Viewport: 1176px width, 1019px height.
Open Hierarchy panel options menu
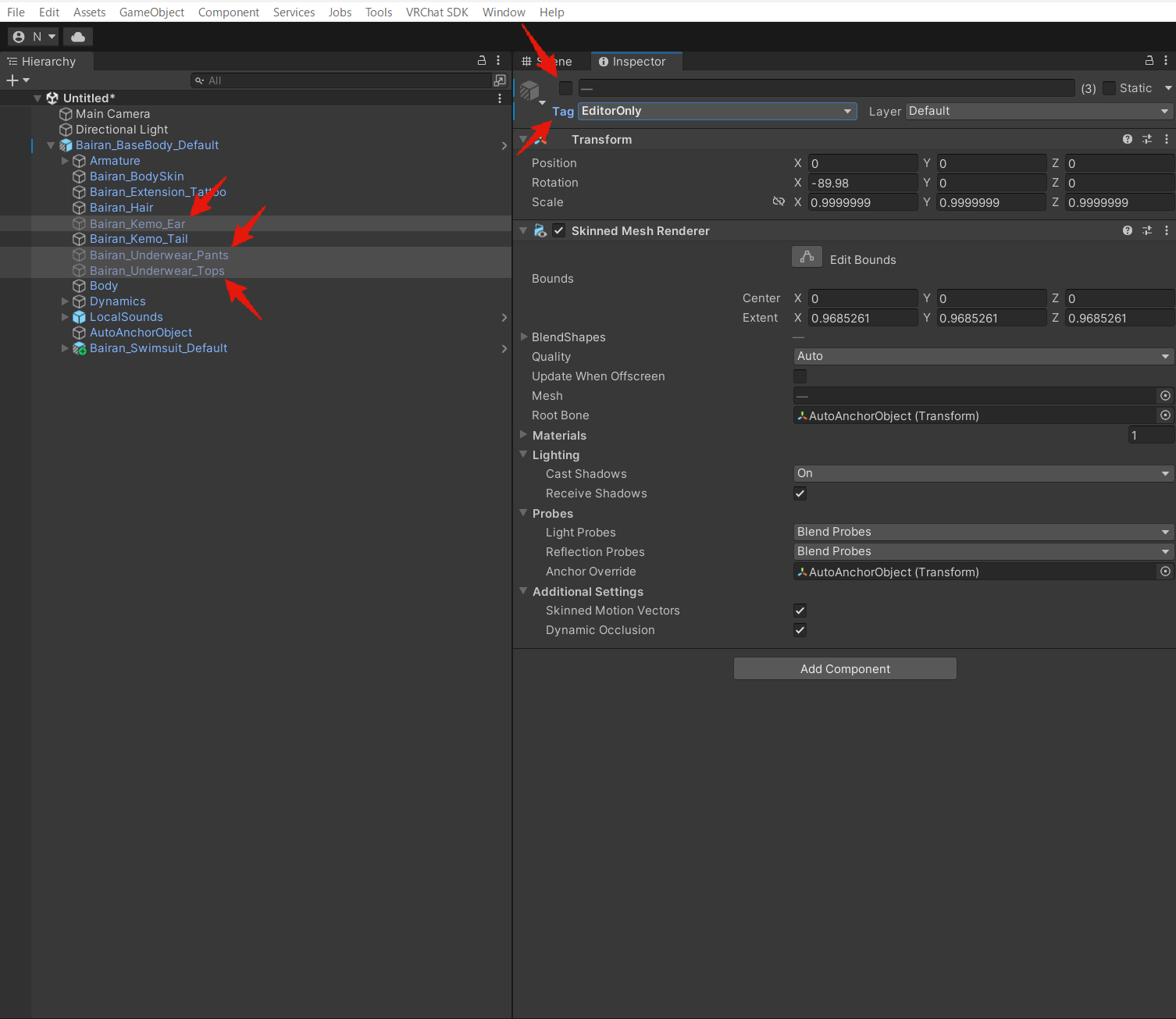click(498, 60)
